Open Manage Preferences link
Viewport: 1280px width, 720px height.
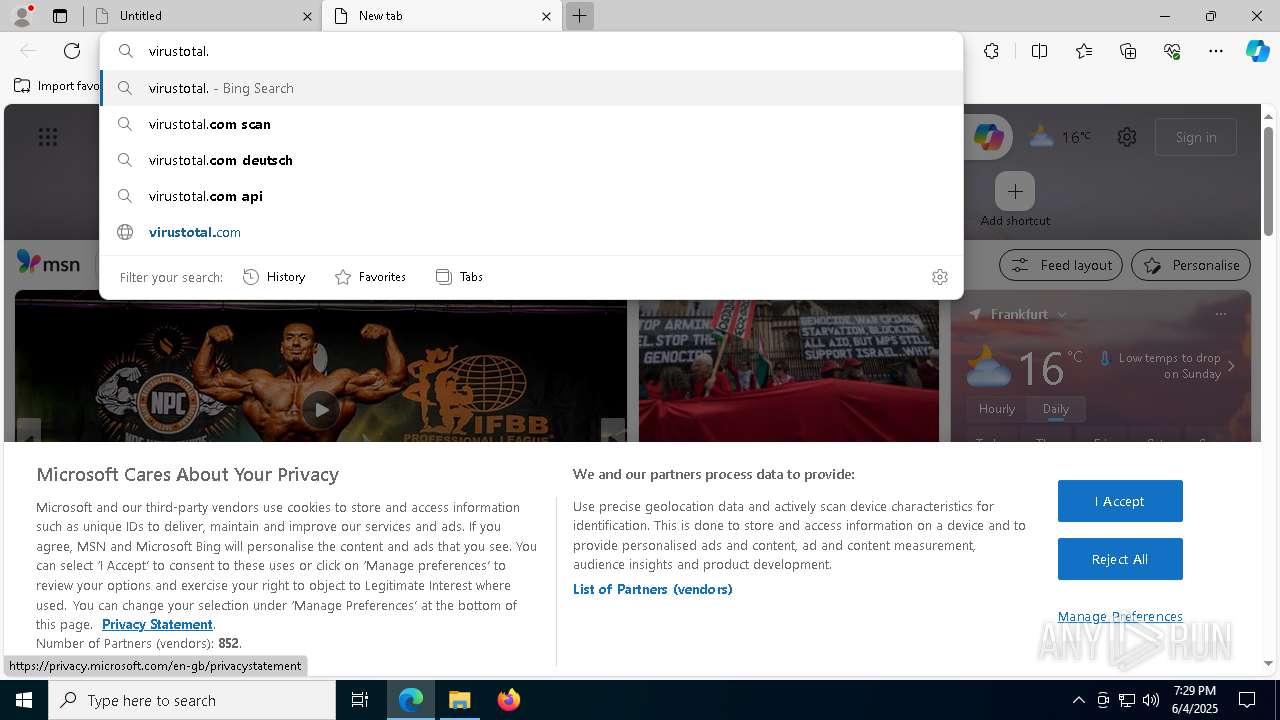[1120, 616]
